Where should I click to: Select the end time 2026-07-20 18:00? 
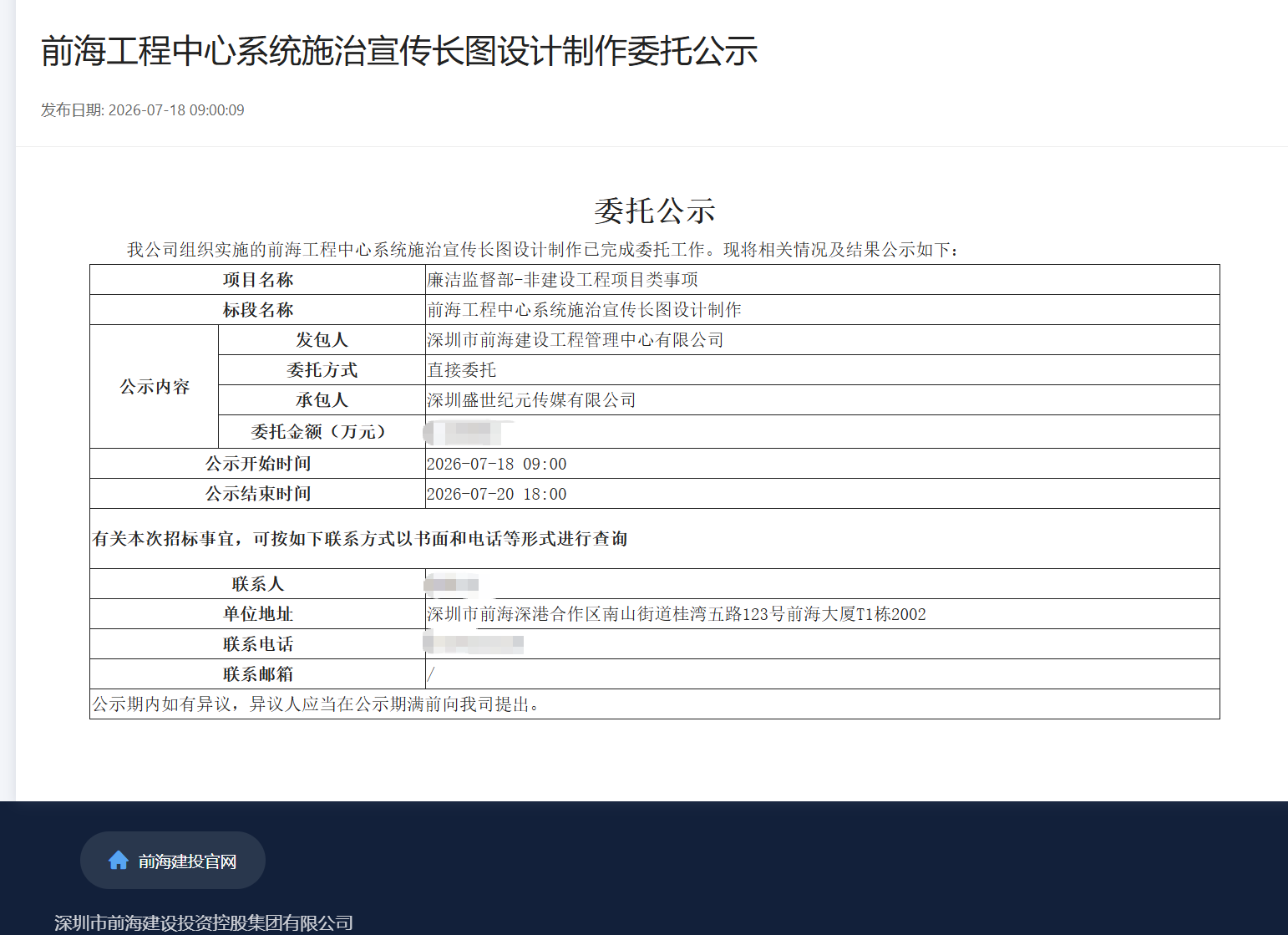coord(497,494)
